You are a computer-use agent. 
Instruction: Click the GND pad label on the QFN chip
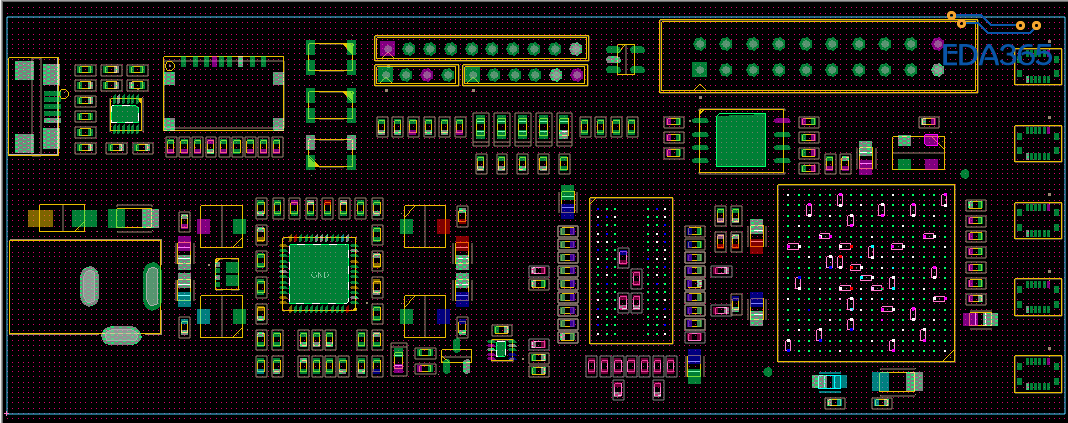(x=319, y=275)
